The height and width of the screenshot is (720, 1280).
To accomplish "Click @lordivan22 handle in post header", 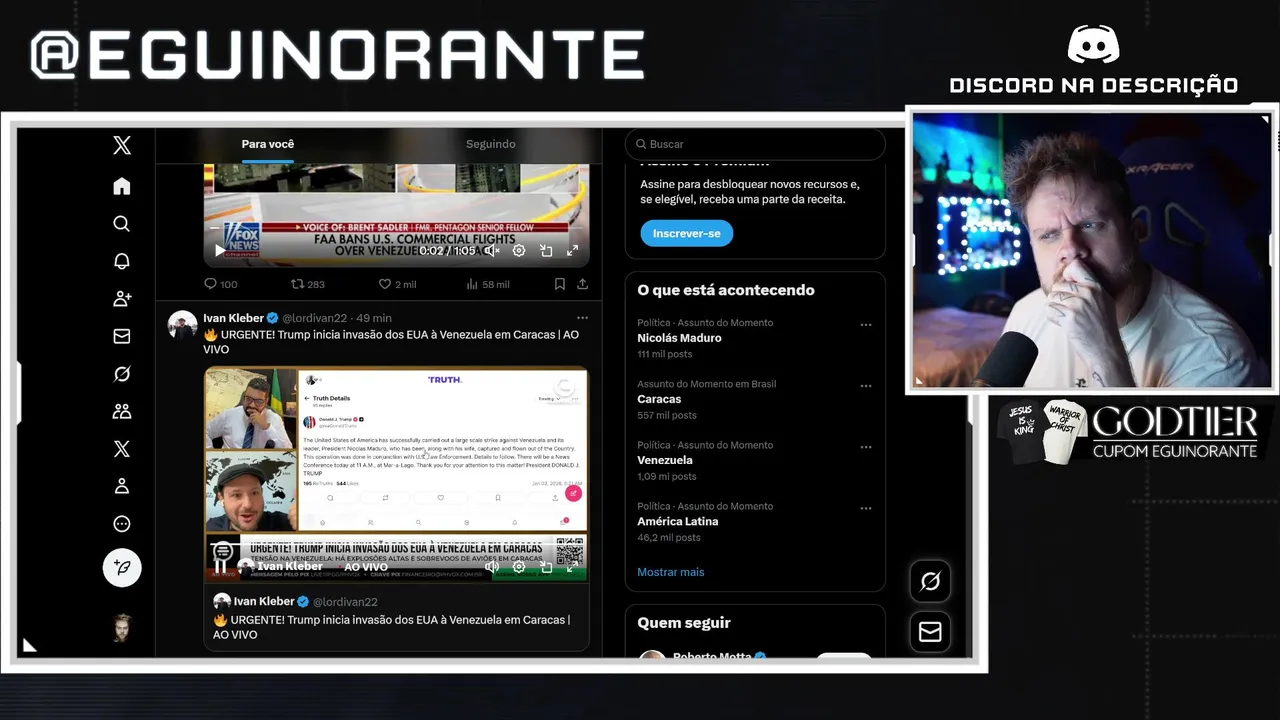I will pos(315,318).
